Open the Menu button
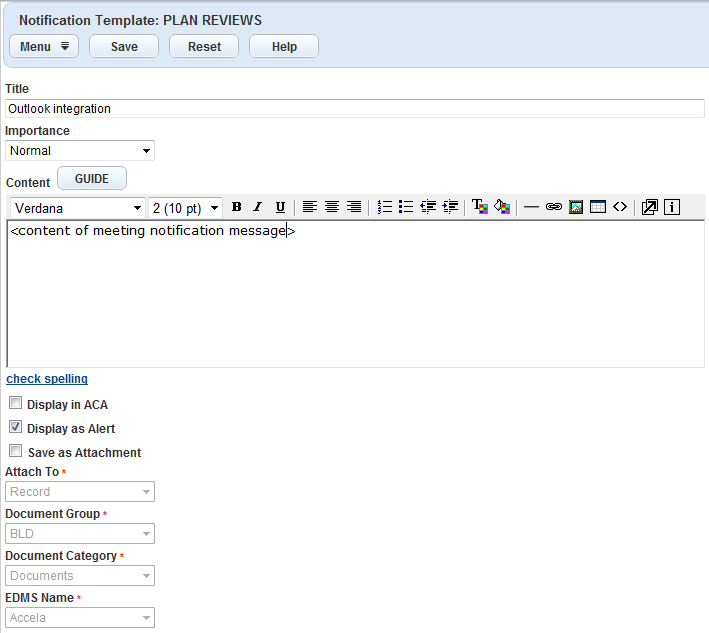The width and height of the screenshot is (709, 633). pos(44,47)
